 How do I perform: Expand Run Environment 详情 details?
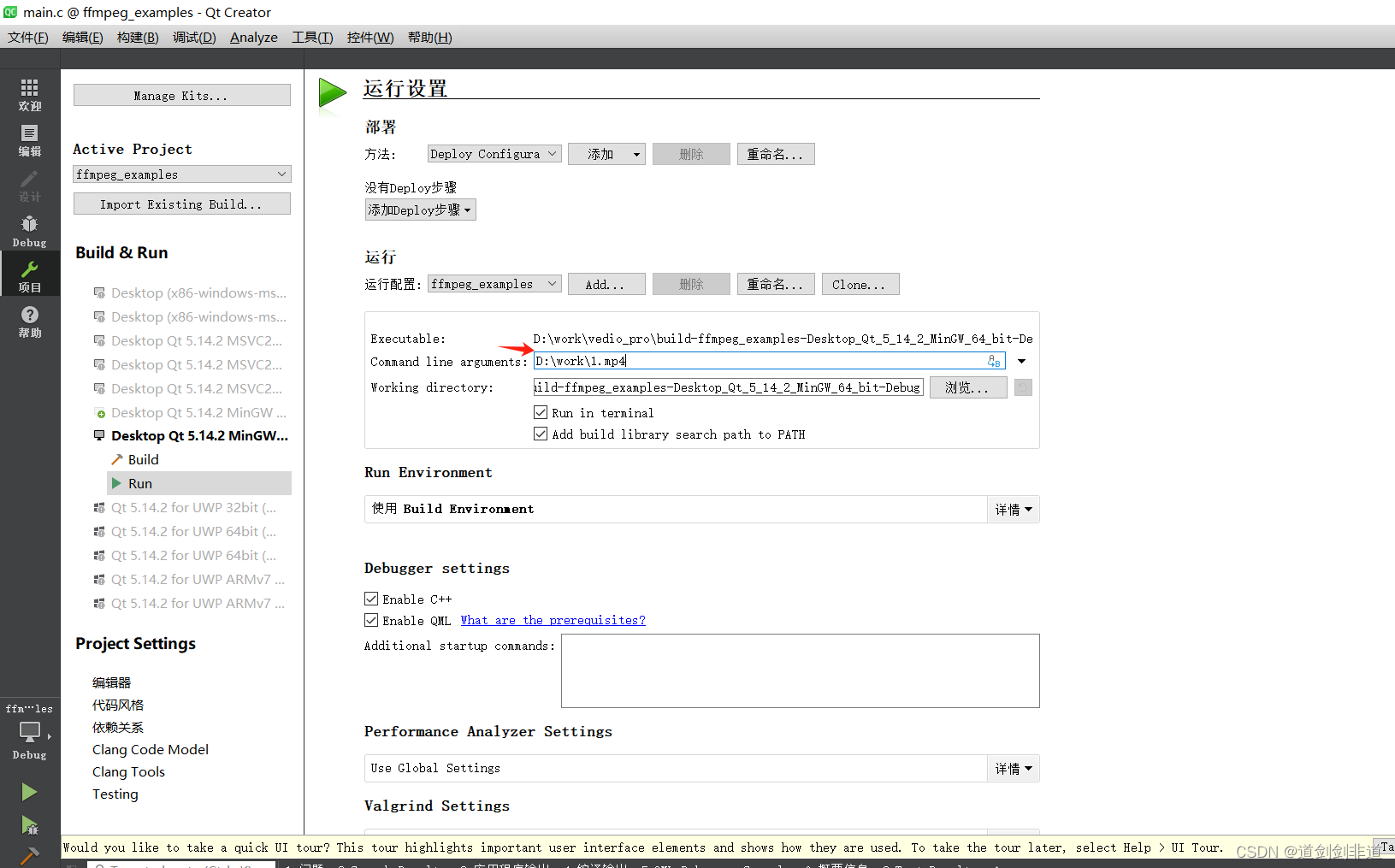(1014, 509)
